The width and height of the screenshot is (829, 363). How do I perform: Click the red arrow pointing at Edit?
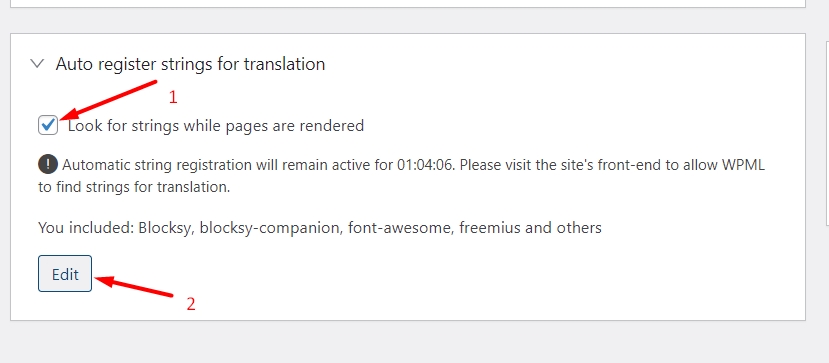coord(134,286)
